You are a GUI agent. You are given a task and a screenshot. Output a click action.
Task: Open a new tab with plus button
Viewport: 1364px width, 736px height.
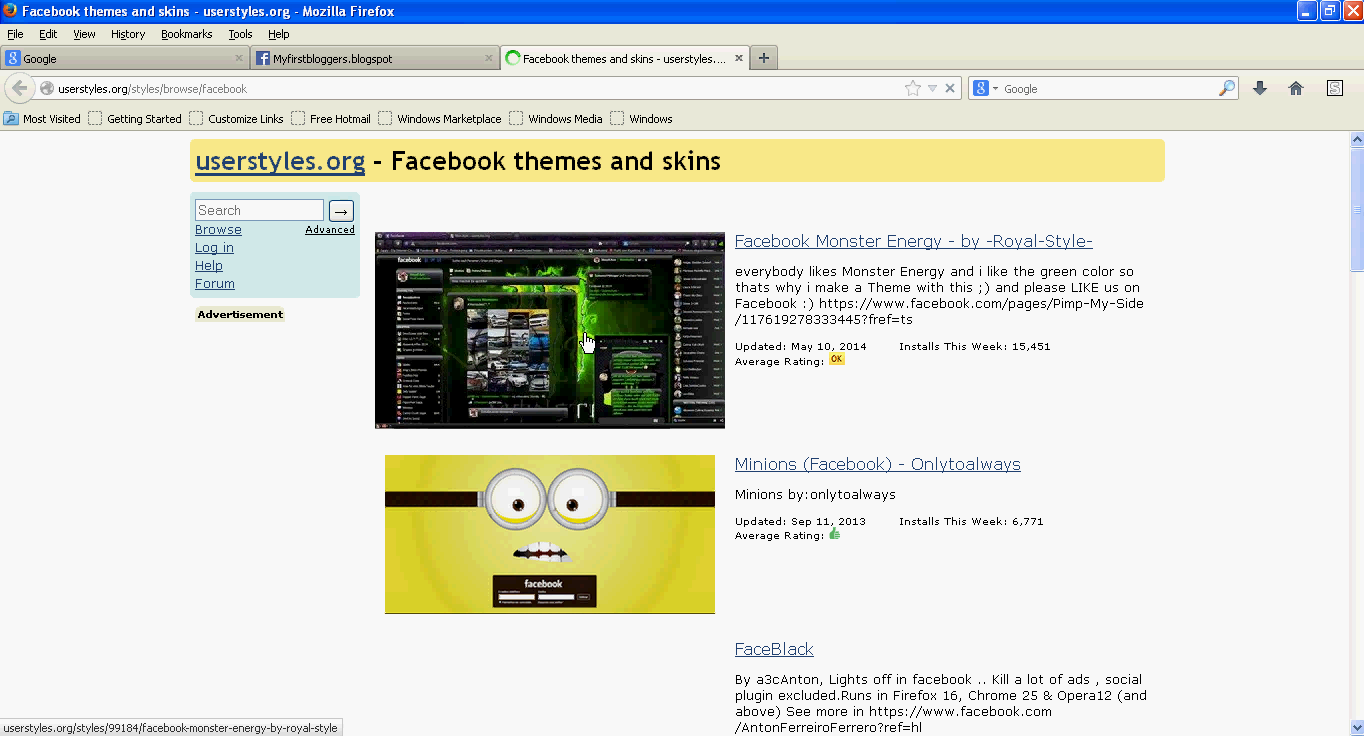[764, 58]
